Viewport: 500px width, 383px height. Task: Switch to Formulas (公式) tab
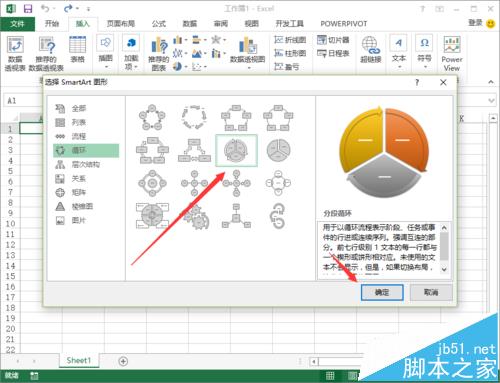159,24
